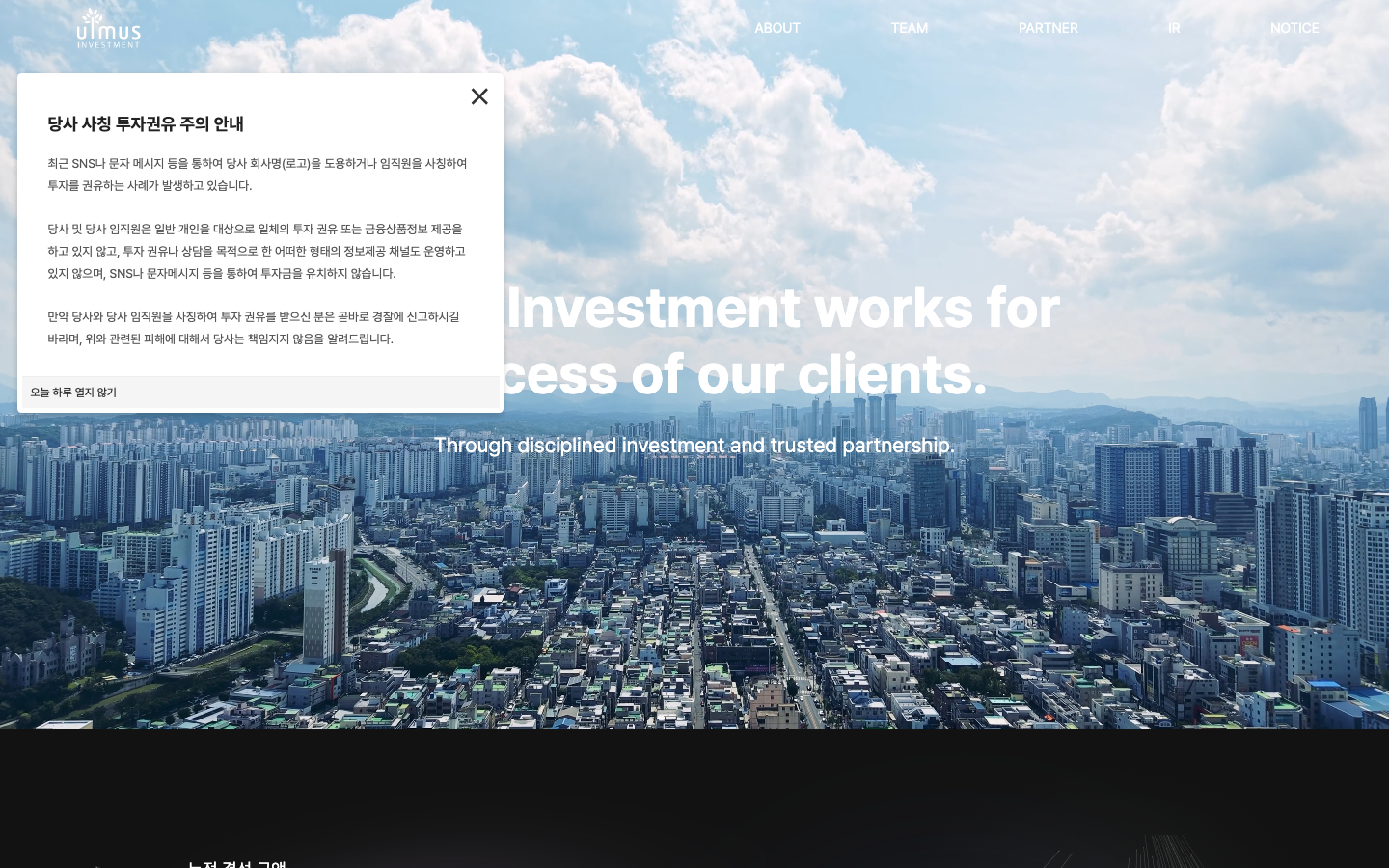This screenshot has width=1389, height=868.
Task: Close the investment solicitation warning popup
Action: coord(479,96)
